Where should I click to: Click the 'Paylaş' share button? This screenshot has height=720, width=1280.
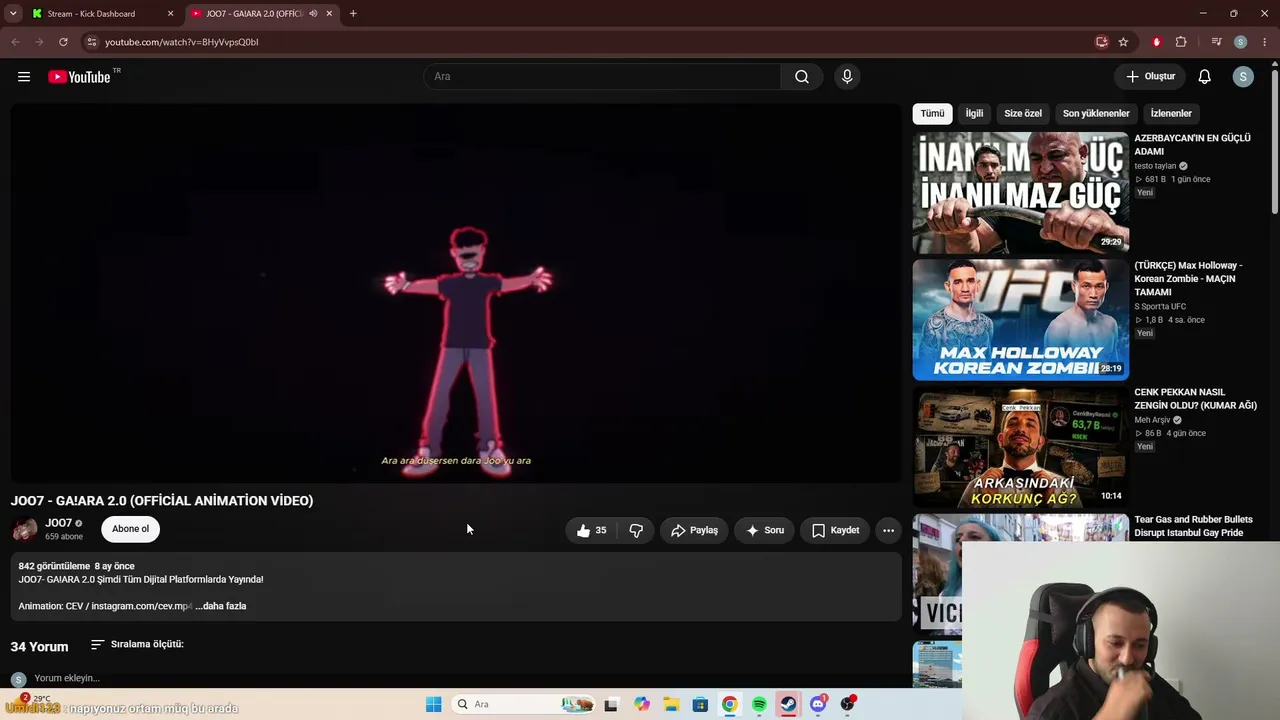[694, 530]
